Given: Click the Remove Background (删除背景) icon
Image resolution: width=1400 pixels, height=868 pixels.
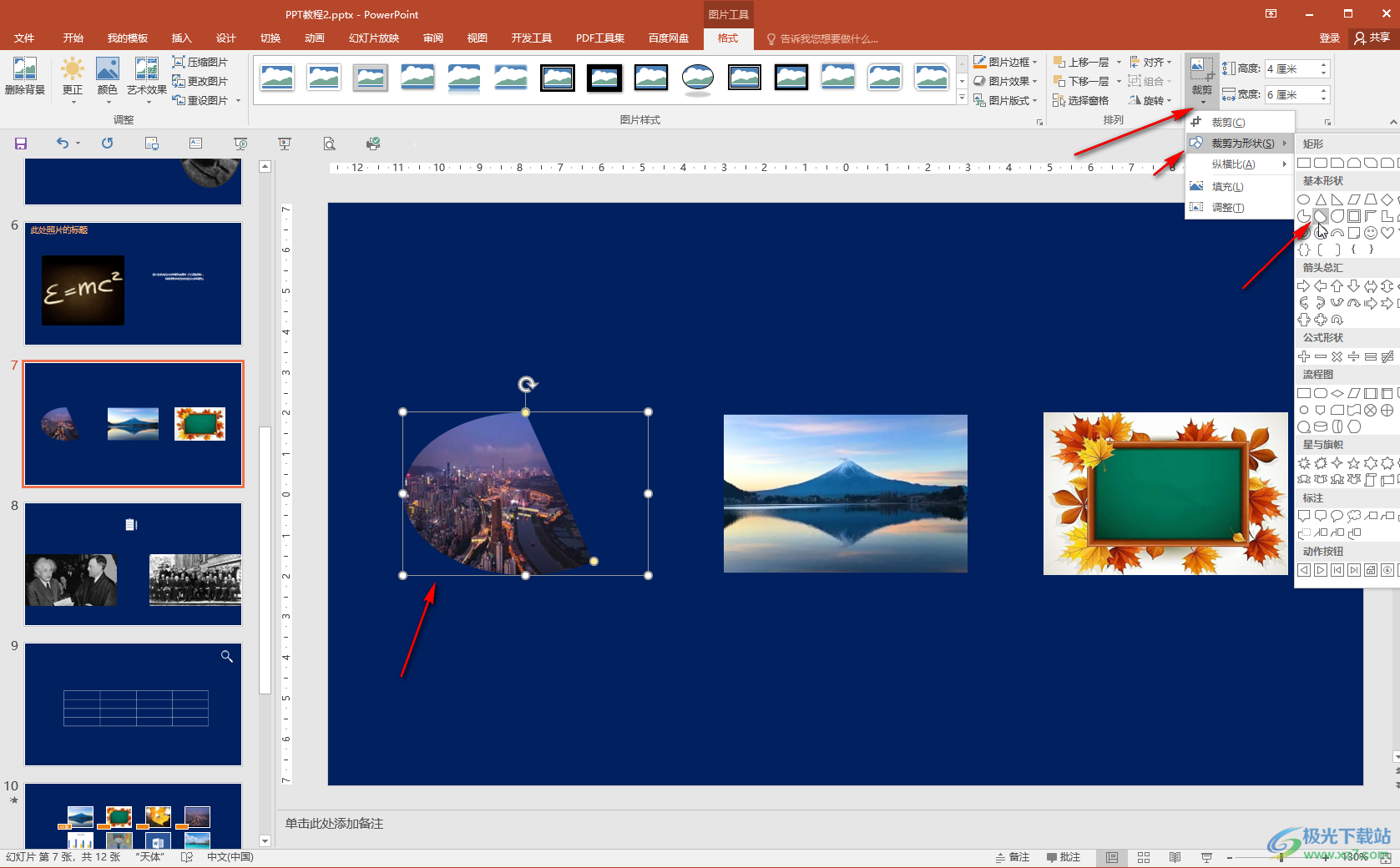Looking at the screenshot, I should (x=25, y=76).
